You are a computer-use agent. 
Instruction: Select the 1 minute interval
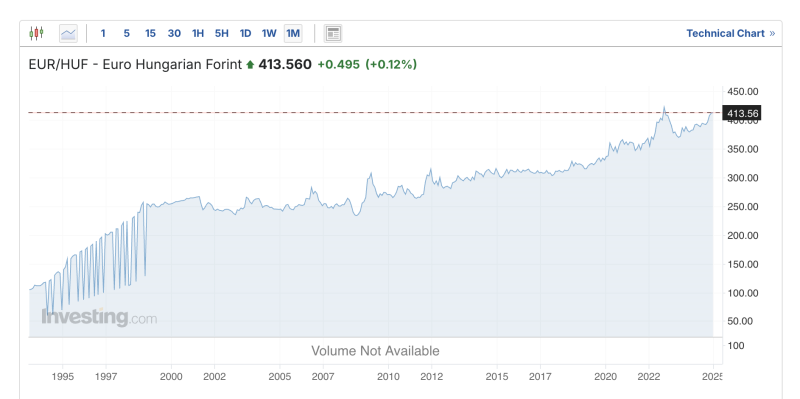click(103, 34)
